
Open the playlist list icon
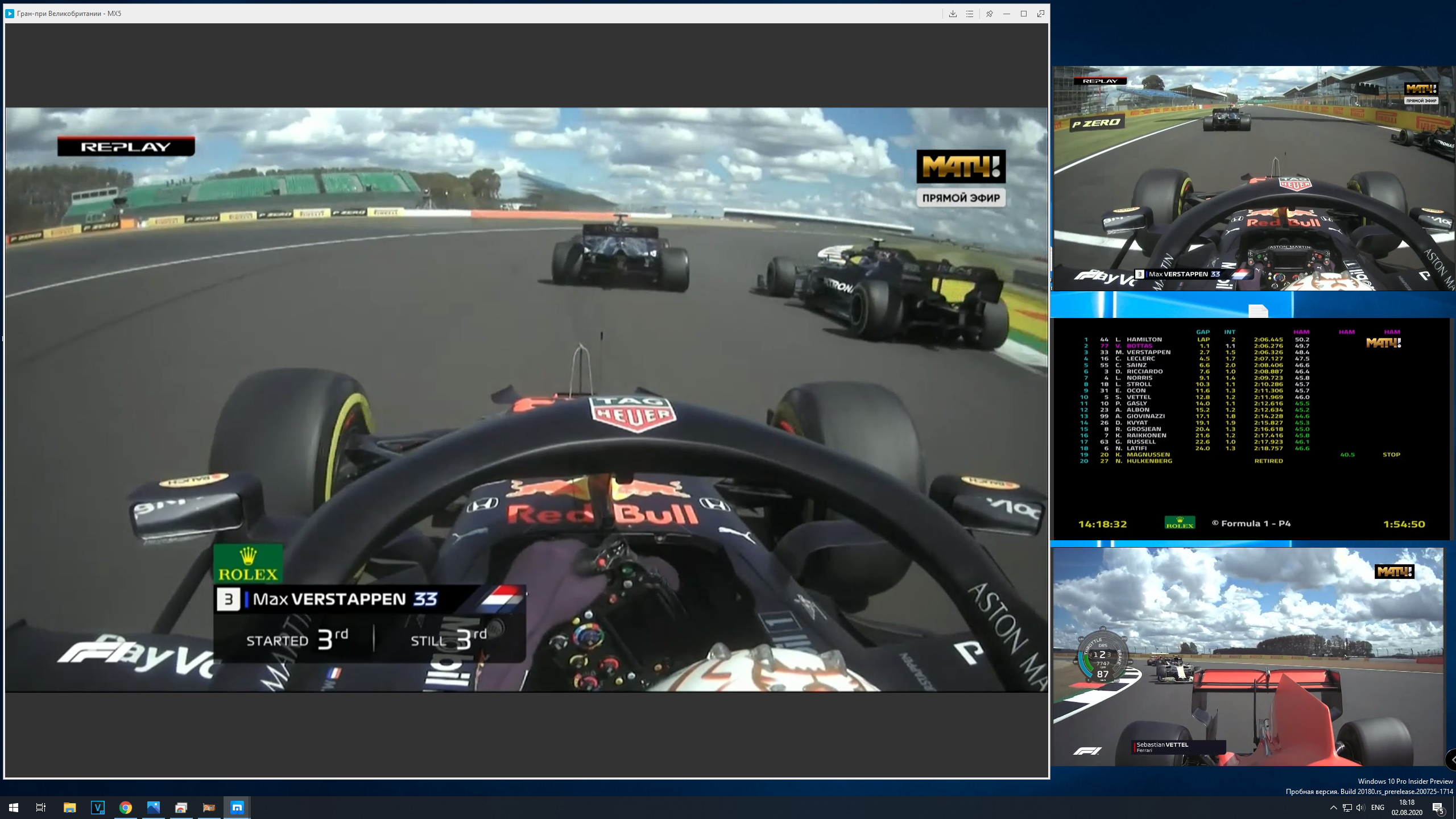(970, 14)
